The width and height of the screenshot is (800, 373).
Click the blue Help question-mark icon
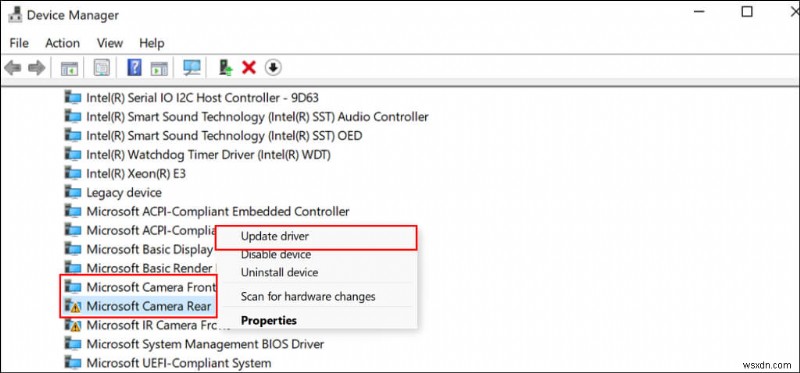pyautogui.click(x=134, y=67)
